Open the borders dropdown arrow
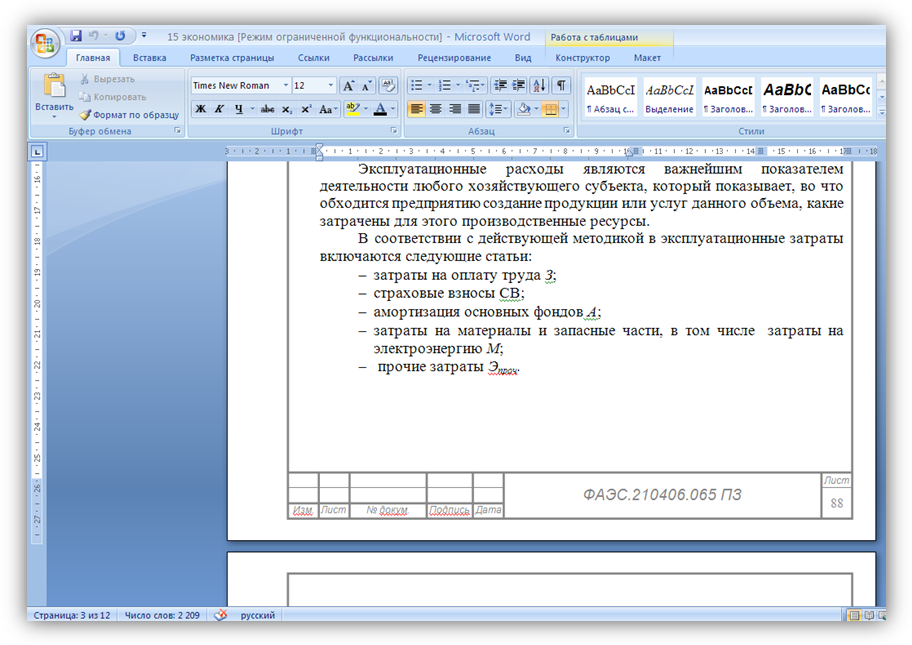This screenshot has width=912, height=645. coord(564,109)
